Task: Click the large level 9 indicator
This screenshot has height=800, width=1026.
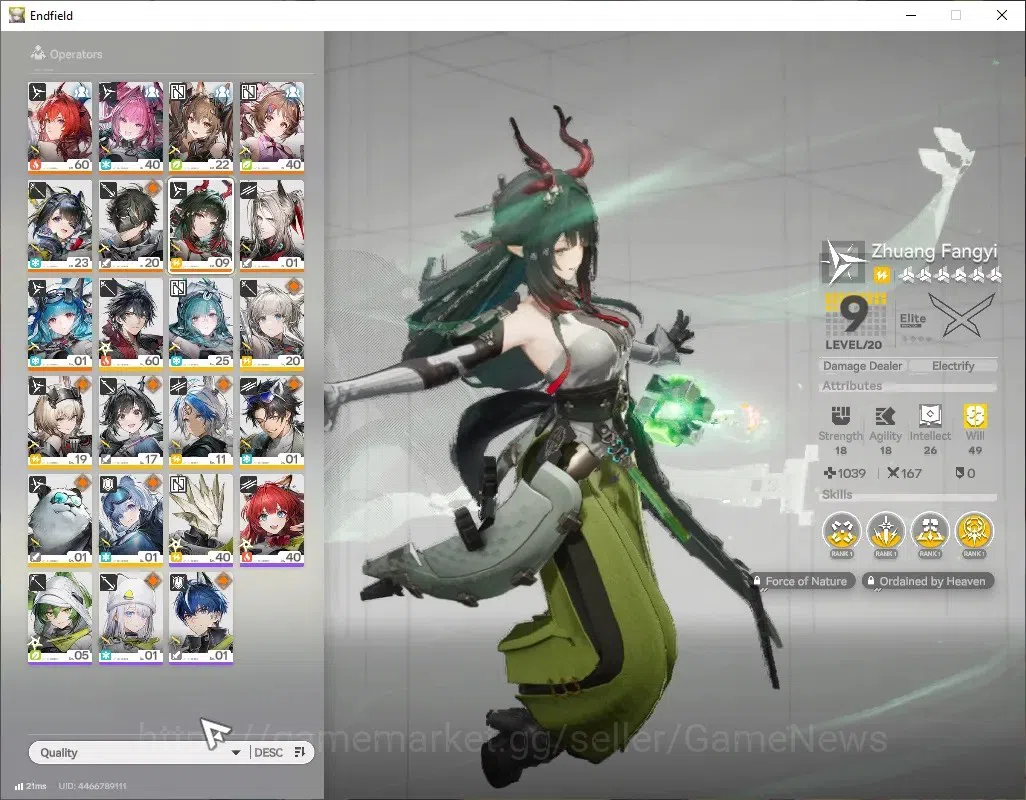Action: (x=853, y=315)
